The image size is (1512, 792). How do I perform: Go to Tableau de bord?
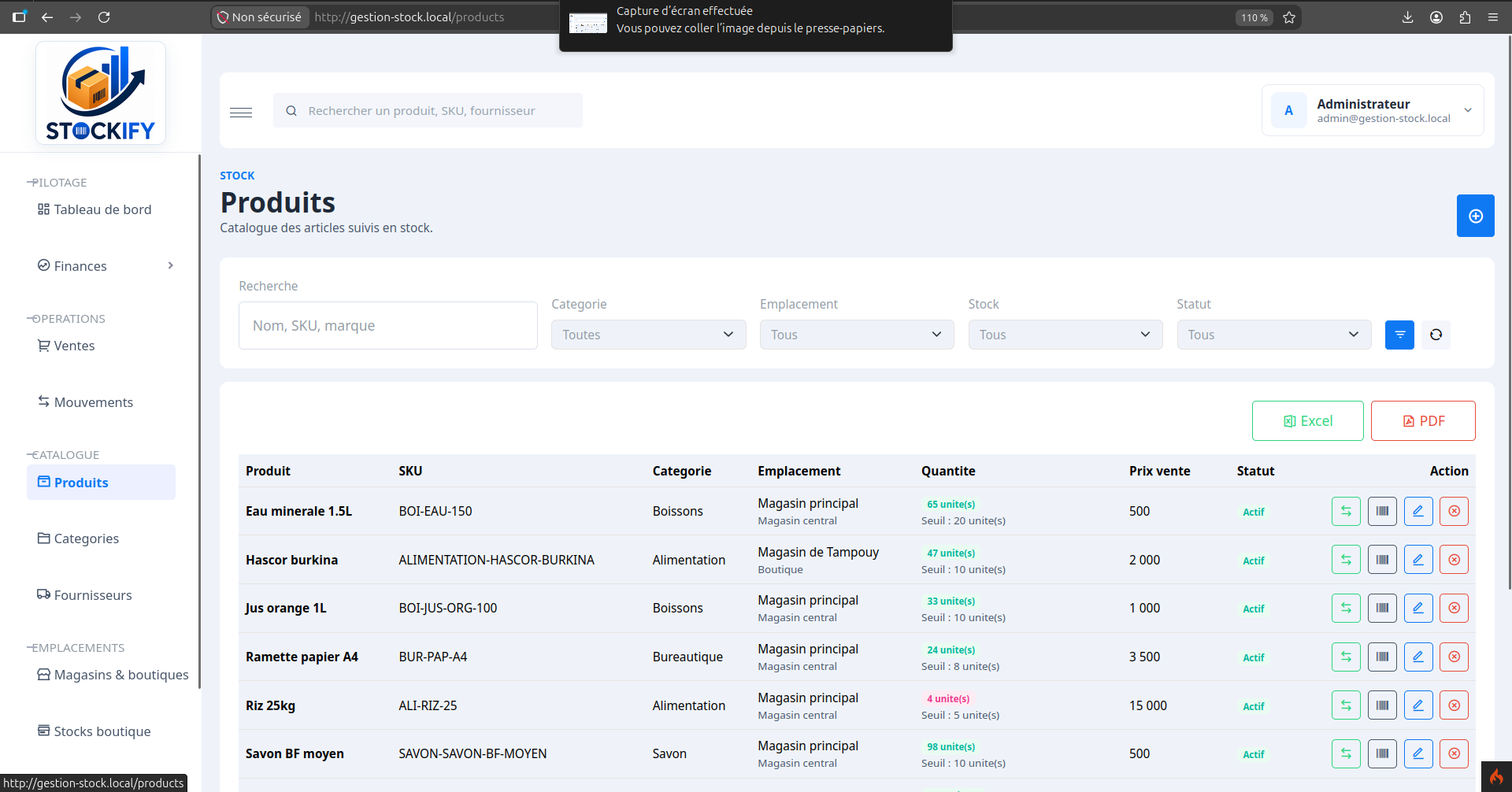point(94,209)
